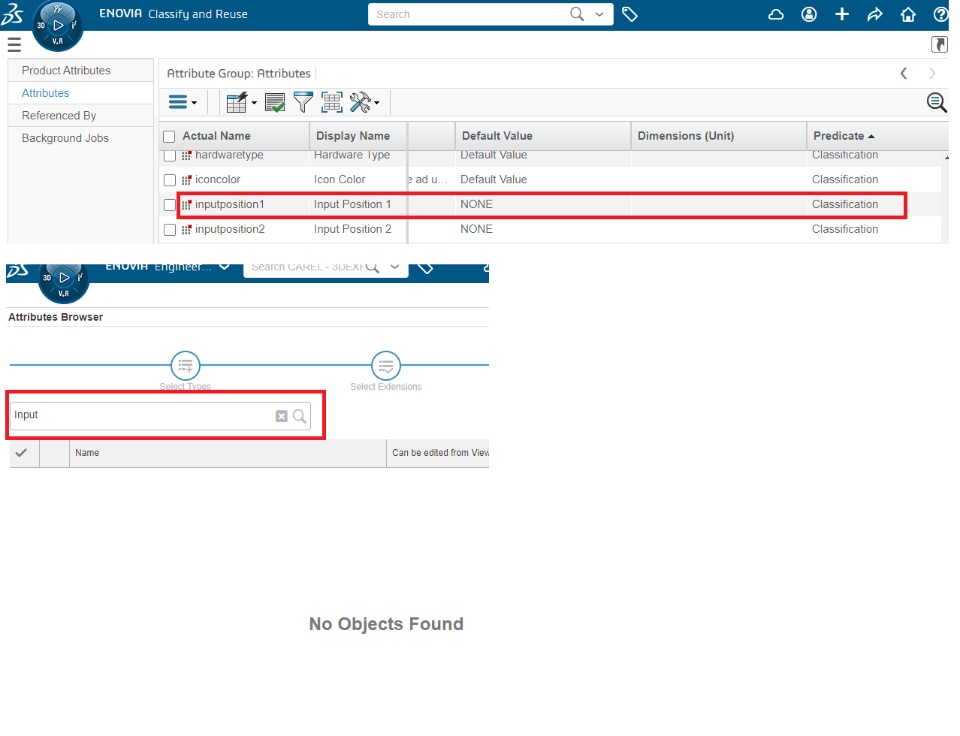Click the 3DEXPERIENCE compass play button
The image size is (960, 736).
coord(58,25)
